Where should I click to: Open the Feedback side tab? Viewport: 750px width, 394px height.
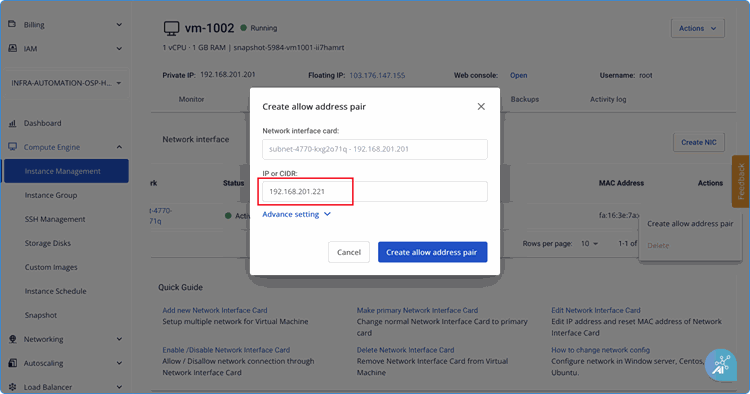[741, 181]
